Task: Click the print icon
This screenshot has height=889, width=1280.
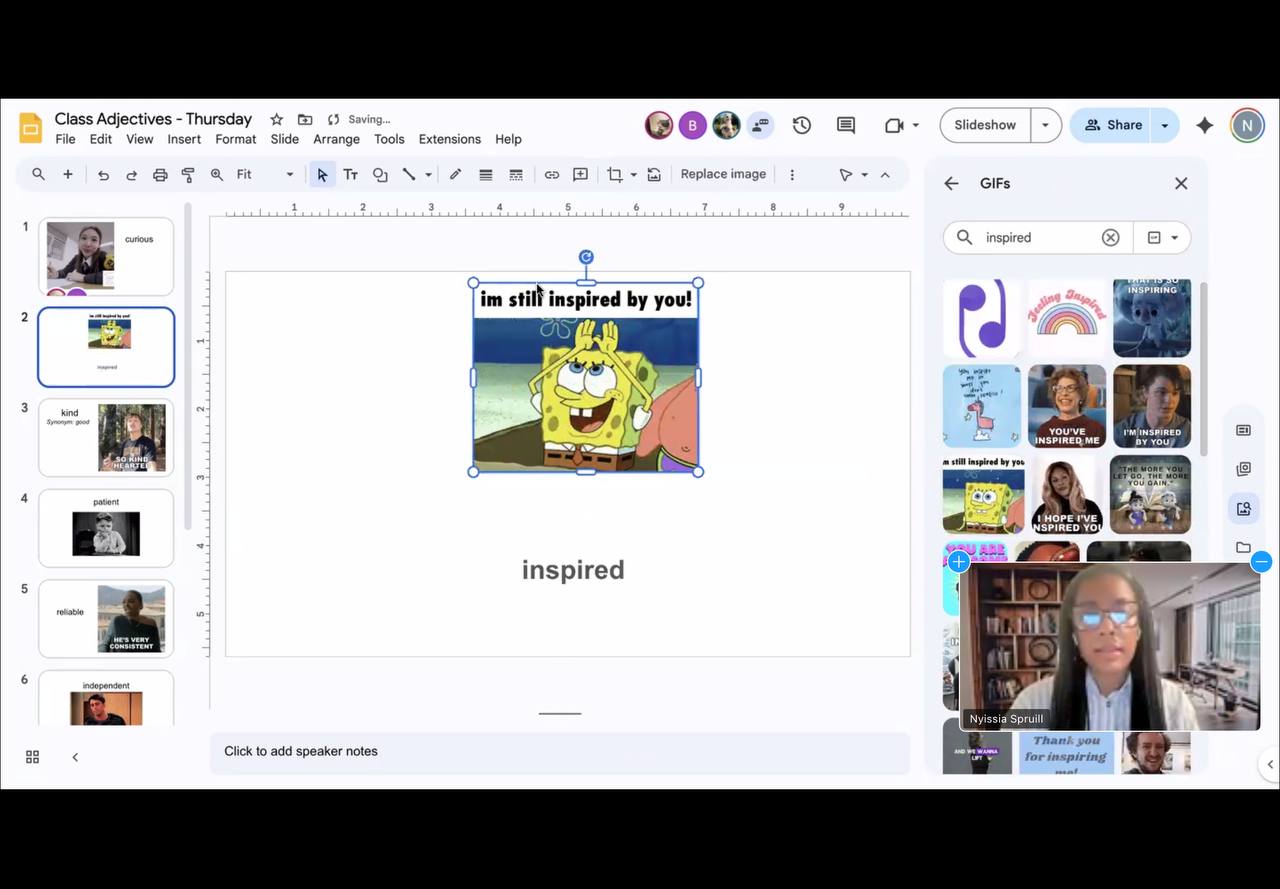Action: (160, 175)
